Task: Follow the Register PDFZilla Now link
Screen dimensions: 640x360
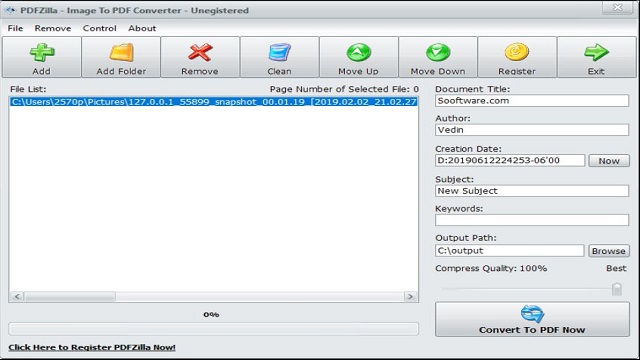Action: [x=92, y=347]
